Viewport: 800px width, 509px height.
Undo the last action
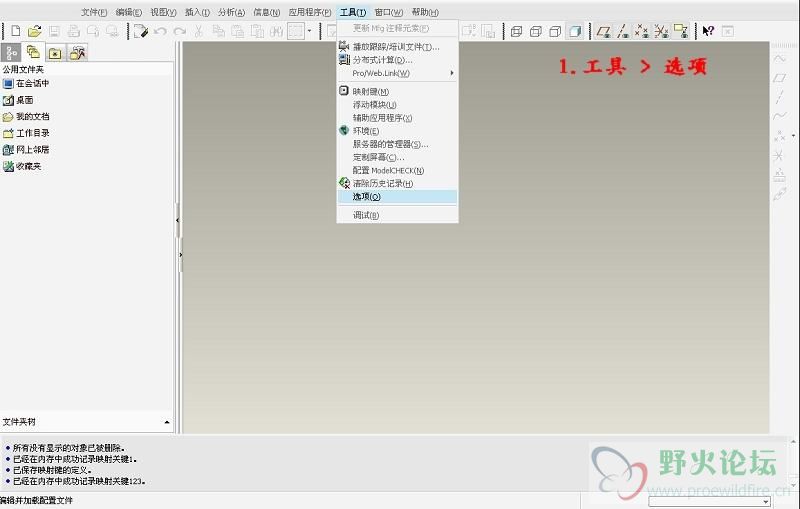point(160,32)
